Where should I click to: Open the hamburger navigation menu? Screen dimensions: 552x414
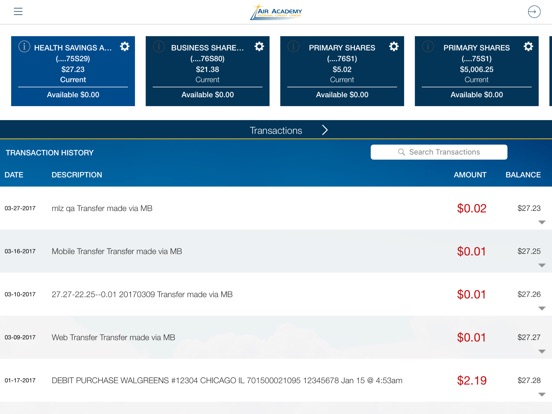pos(18,12)
